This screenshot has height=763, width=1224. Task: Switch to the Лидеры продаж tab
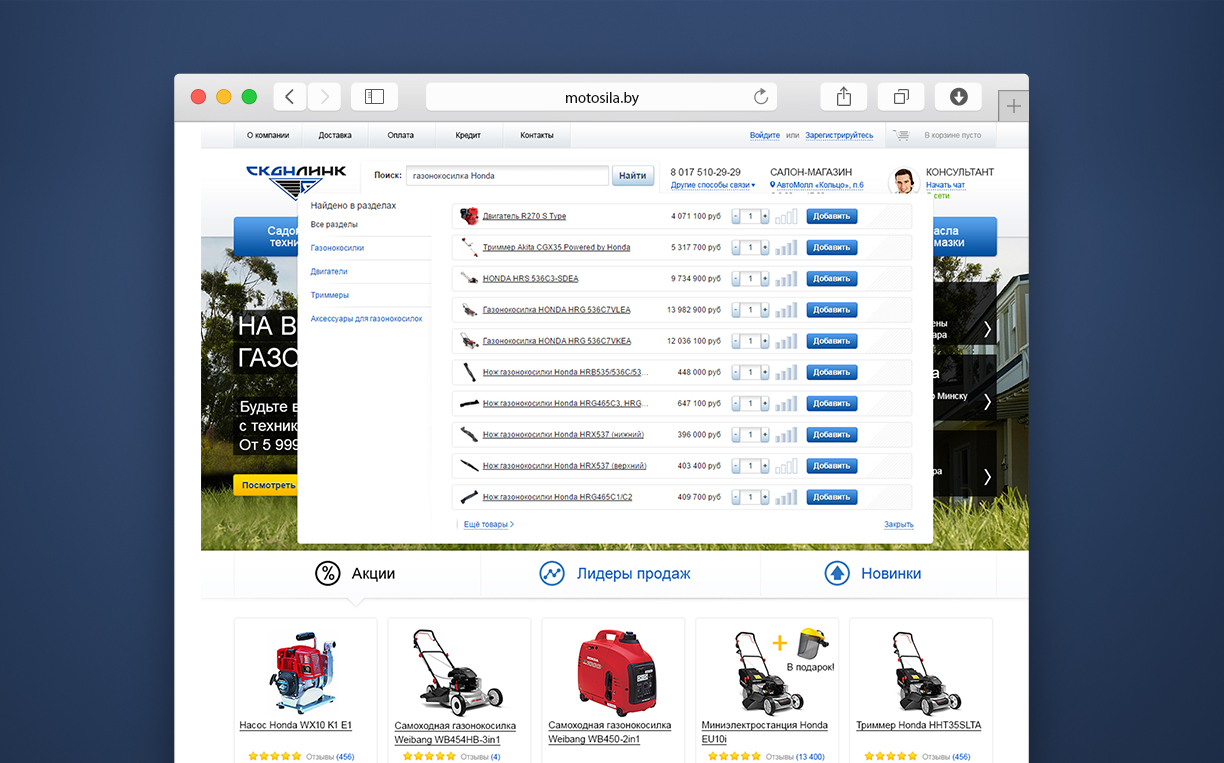(x=633, y=574)
